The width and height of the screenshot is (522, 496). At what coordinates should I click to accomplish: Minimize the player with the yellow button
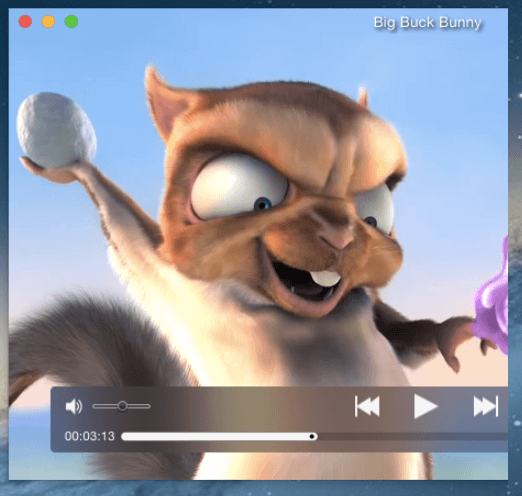(48, 22)
